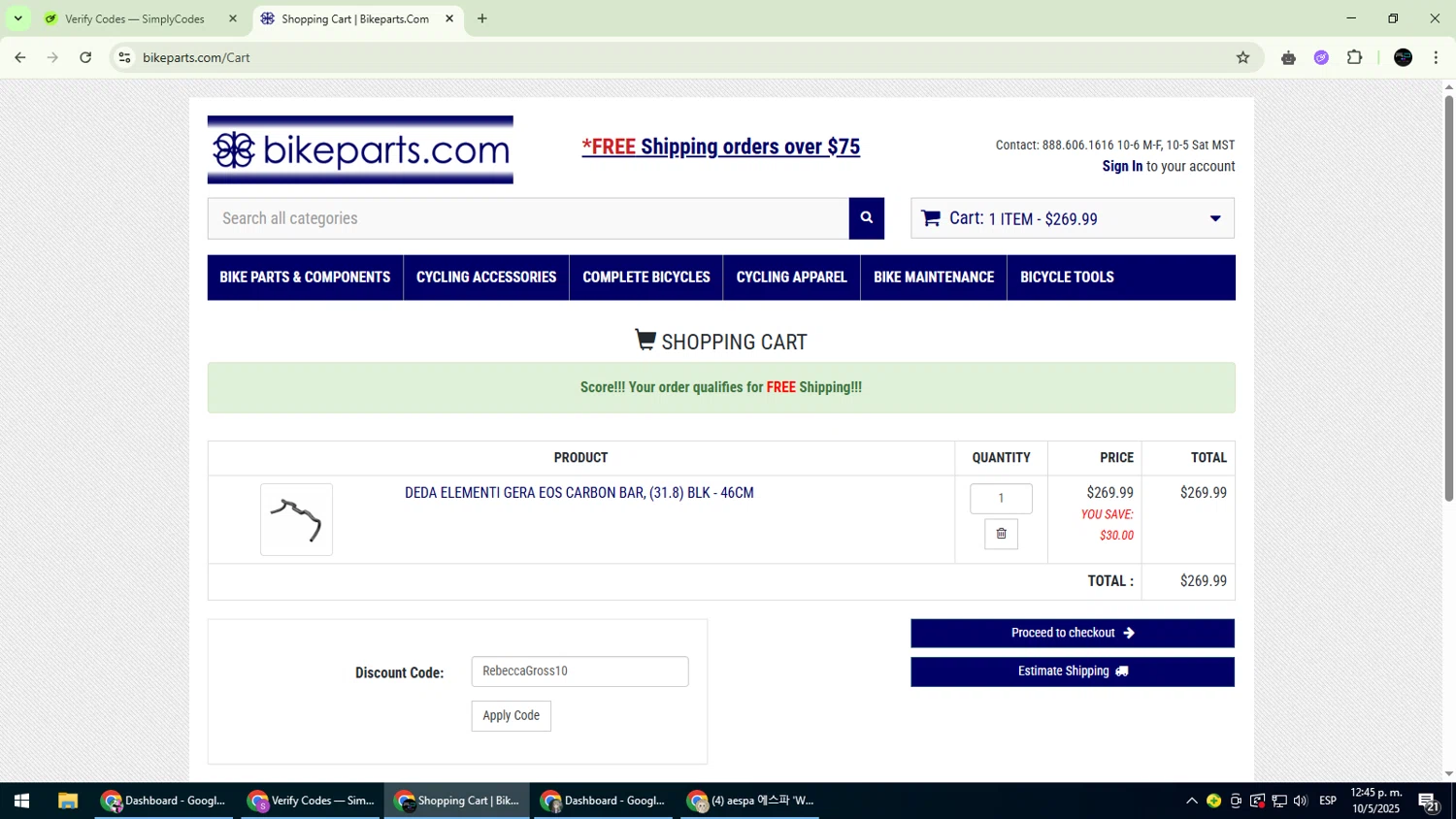Open Bicycle Tools menu
1456x819 pixels.
(x=1067, y=277)
